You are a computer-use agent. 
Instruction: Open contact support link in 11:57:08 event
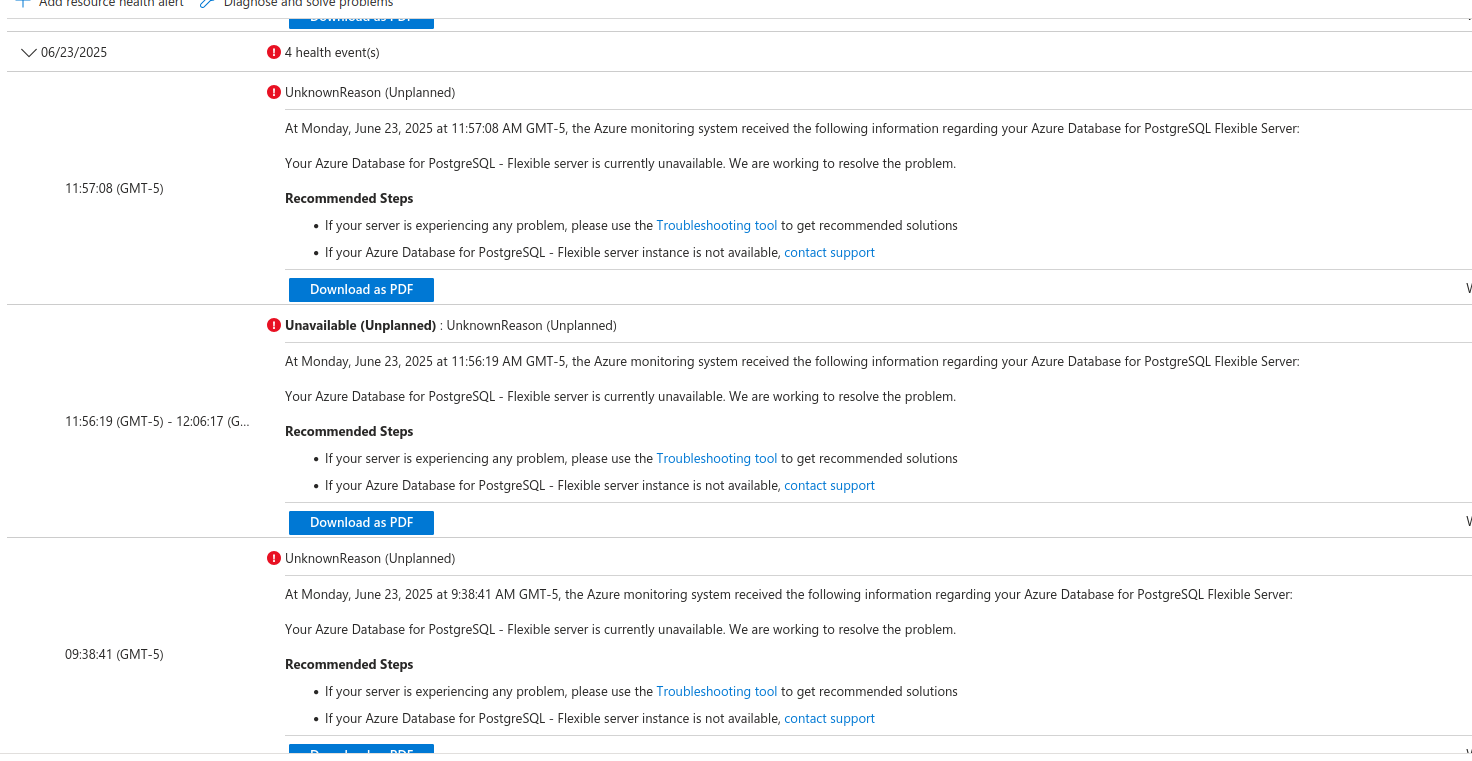[x=829, y=252]
